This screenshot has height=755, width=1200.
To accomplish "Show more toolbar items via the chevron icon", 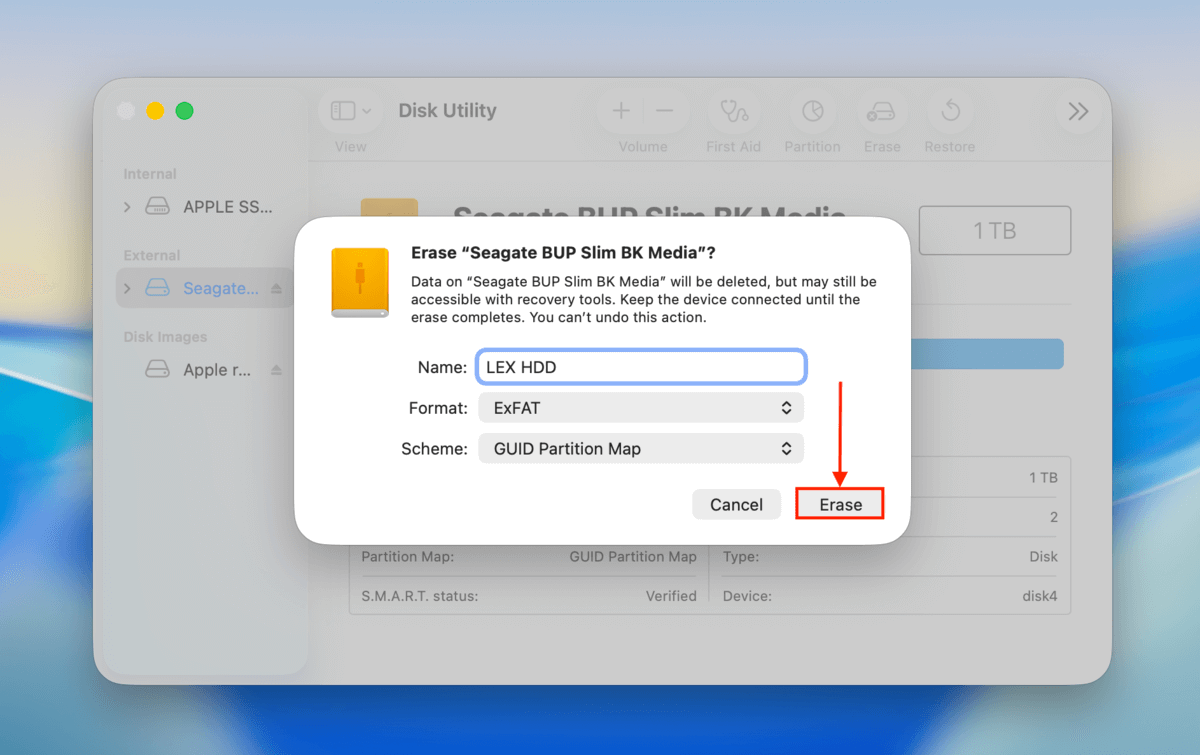I will coord(1077,111).
